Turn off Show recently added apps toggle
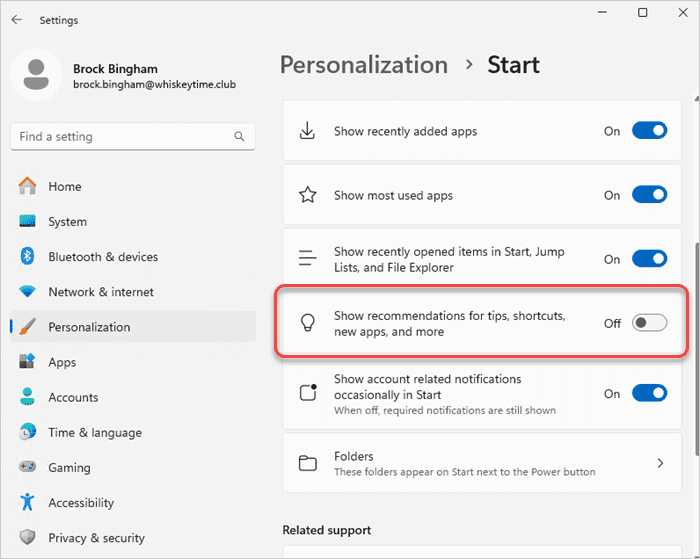 pyautogui.click(x=650, y=131)
